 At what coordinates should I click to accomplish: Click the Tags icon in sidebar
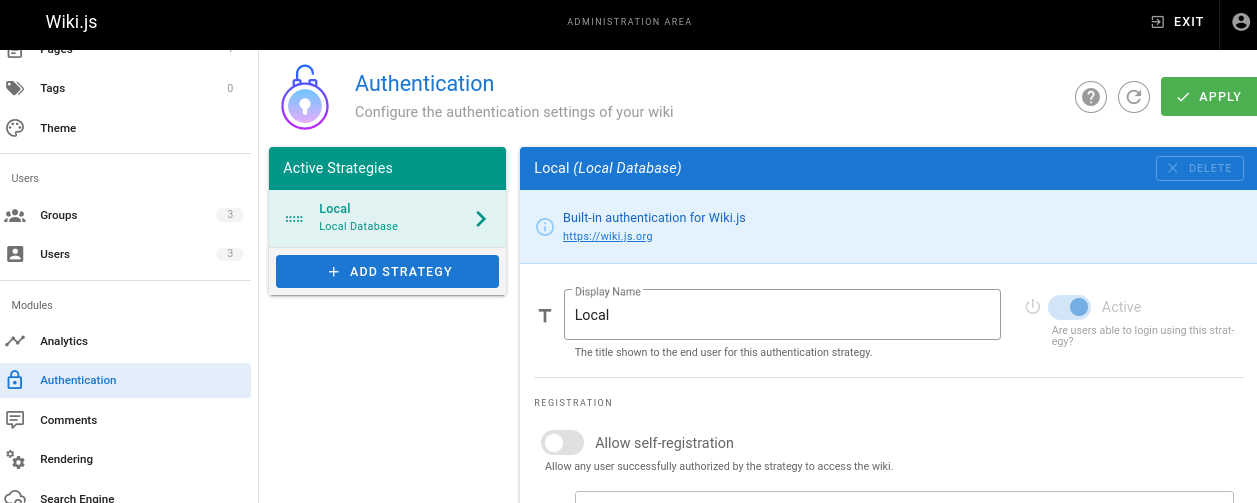(x=15, y=88)
